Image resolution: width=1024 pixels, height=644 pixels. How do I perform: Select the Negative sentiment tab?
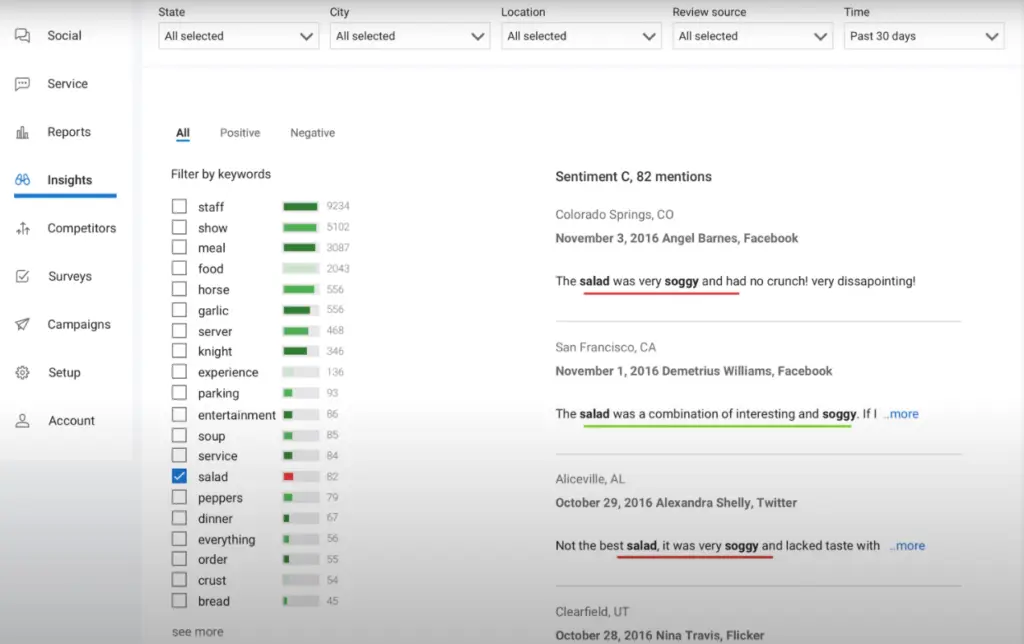click(x=312, y=133)
